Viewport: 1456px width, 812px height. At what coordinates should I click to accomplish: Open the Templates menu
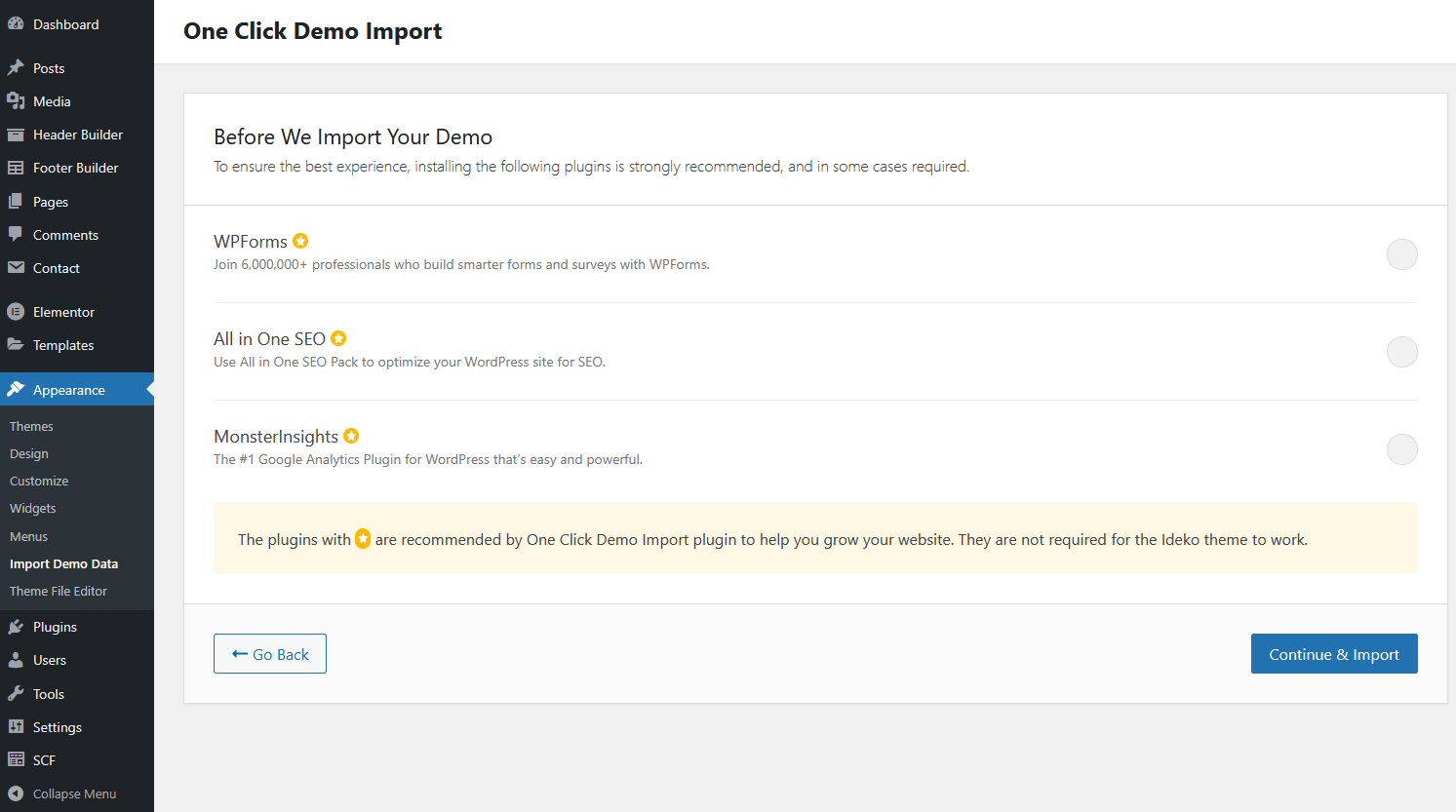pos(63,345)
